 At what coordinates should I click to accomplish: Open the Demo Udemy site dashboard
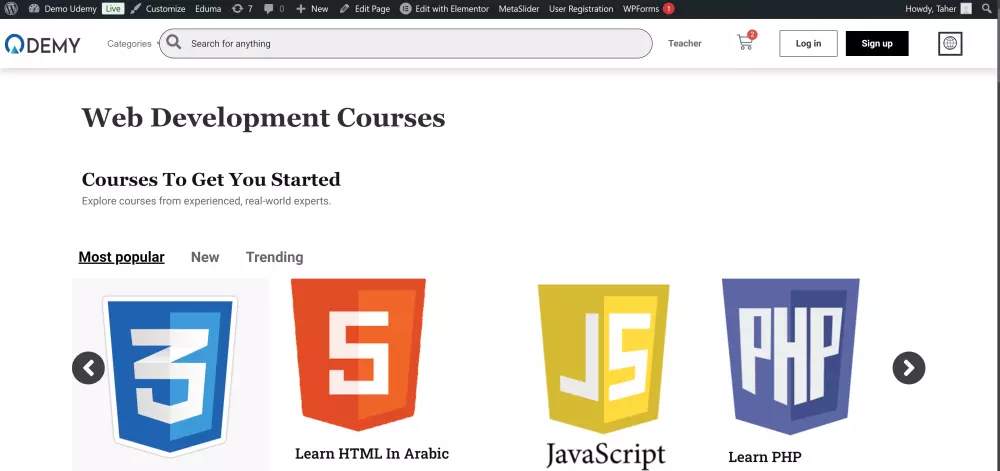(x=63, y=9)
